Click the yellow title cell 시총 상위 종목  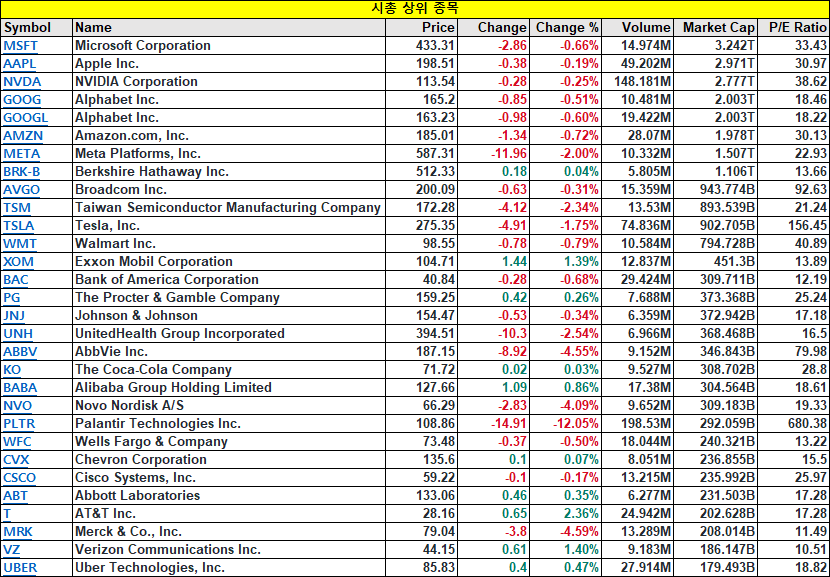click(x=415, y=9)
